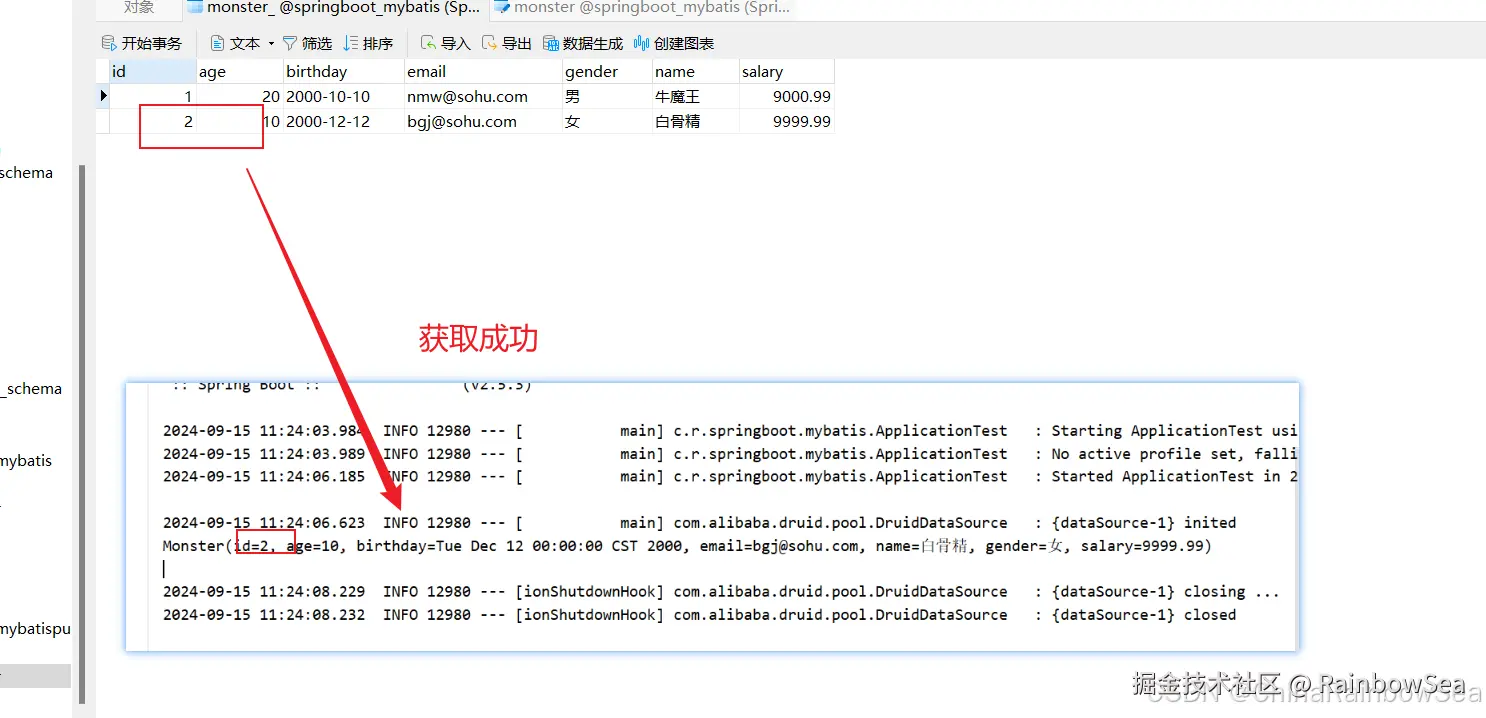Switch to the monster @springboot_mybatis tab
Screen dimensions: 1486x718
tap(642, 8)
